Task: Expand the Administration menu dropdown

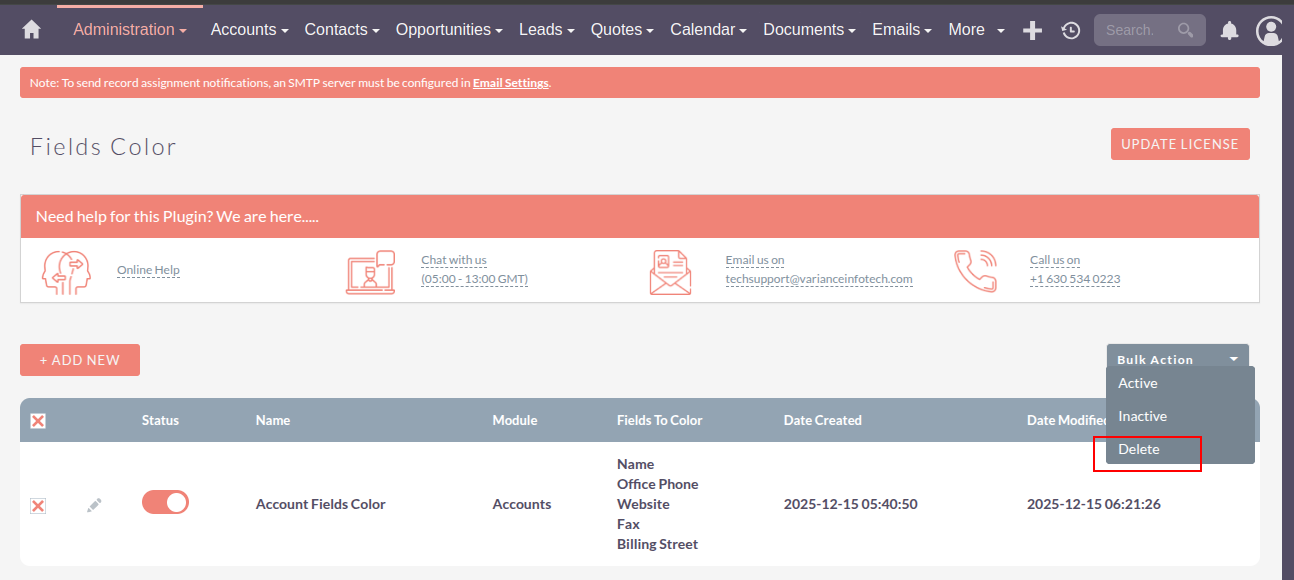Action: click(130, 30)
